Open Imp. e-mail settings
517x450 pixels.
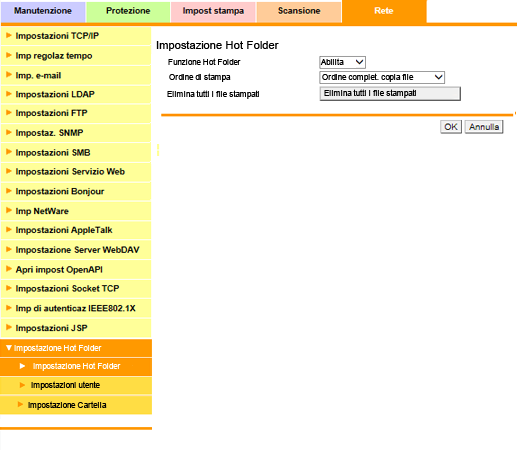pos(76,75)
